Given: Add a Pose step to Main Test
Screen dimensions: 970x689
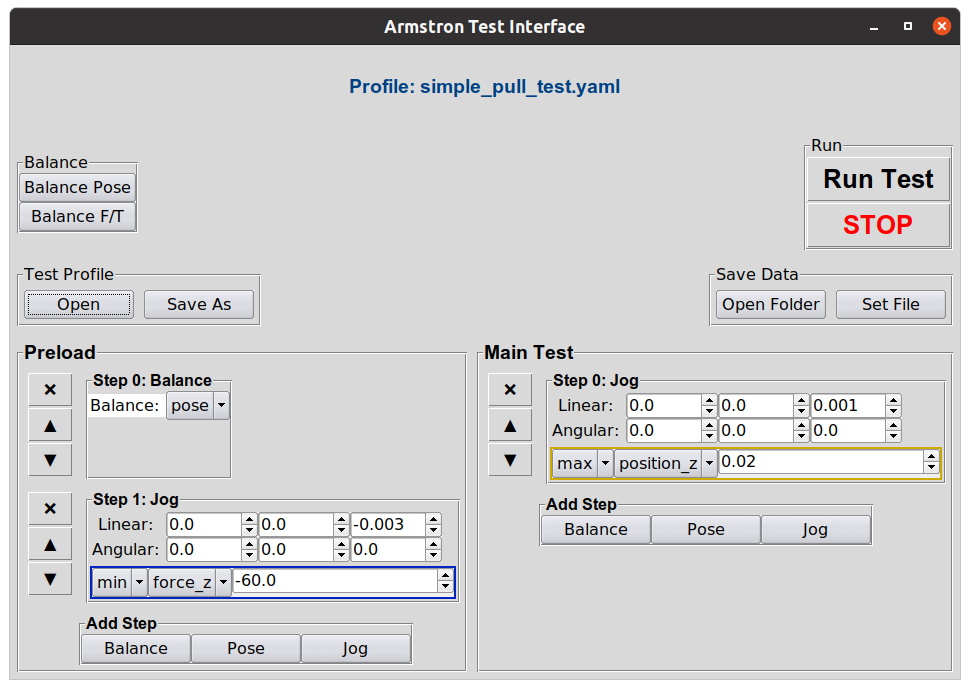Looking at the screenshot, I should pos(706,529).
